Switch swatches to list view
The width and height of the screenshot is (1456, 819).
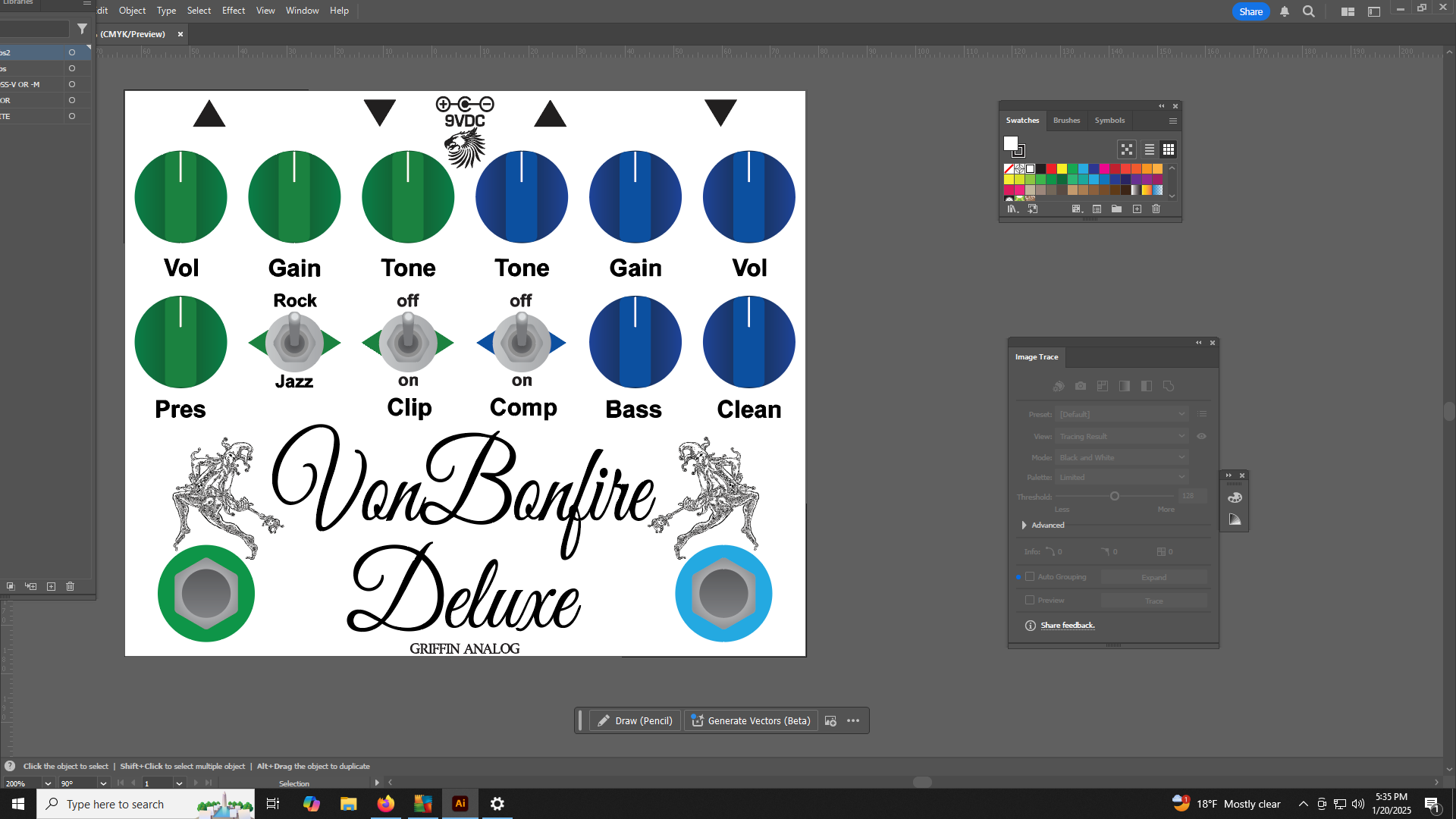click(1149, 149)
